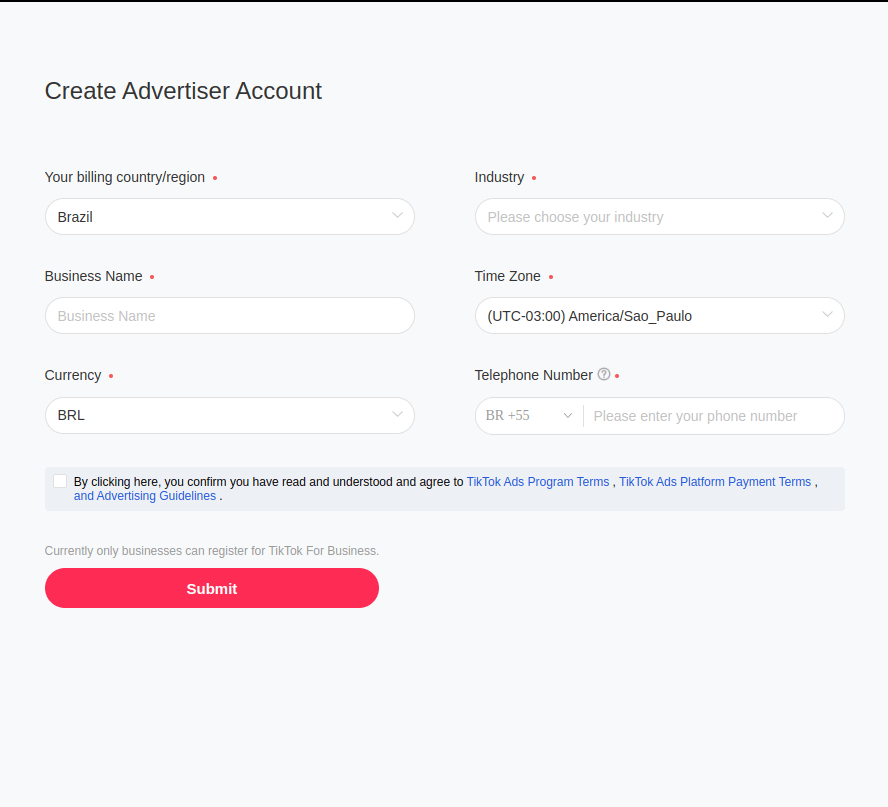Follow the Advertising Guidelines link
The image size is (888, 807).
[145, 496]
